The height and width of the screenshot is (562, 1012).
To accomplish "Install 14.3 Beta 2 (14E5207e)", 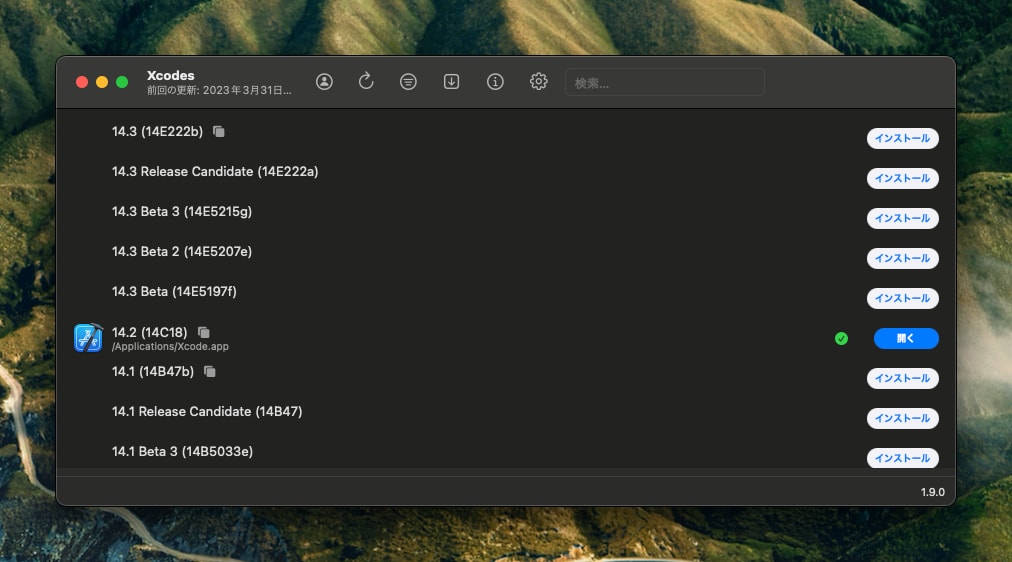I will point(902,258).
